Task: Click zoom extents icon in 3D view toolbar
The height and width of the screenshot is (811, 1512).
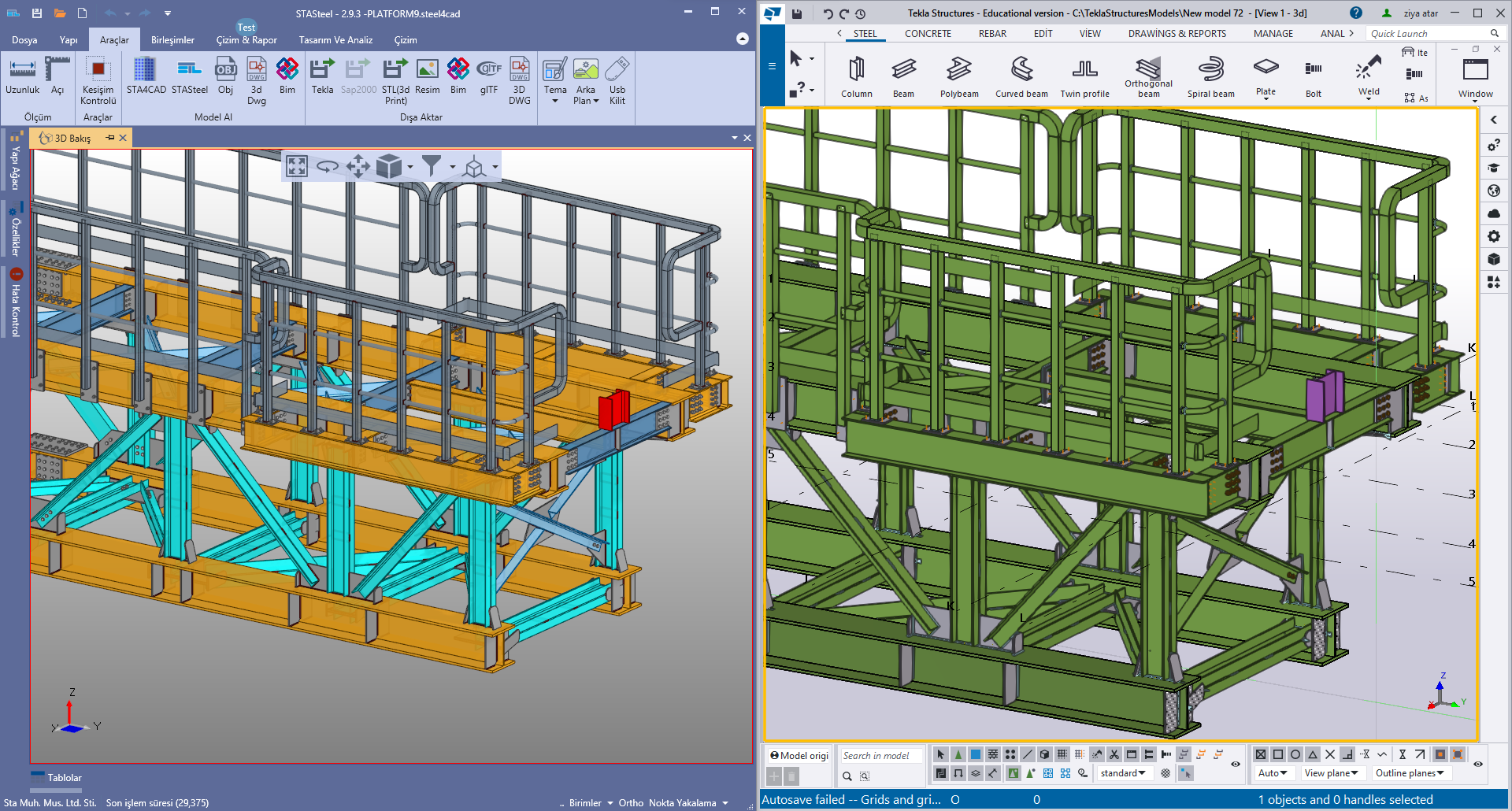Action: (x=297, y=166)
